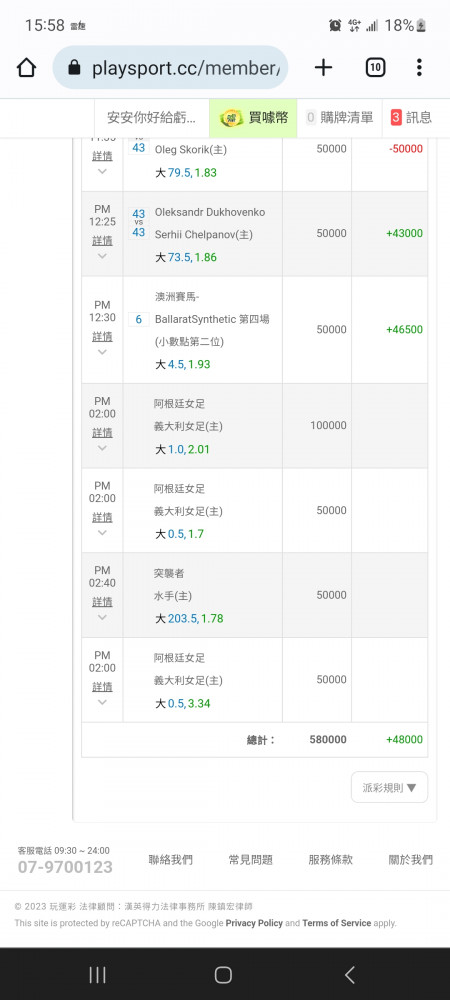Tap the browser home icon

[26, 68]
